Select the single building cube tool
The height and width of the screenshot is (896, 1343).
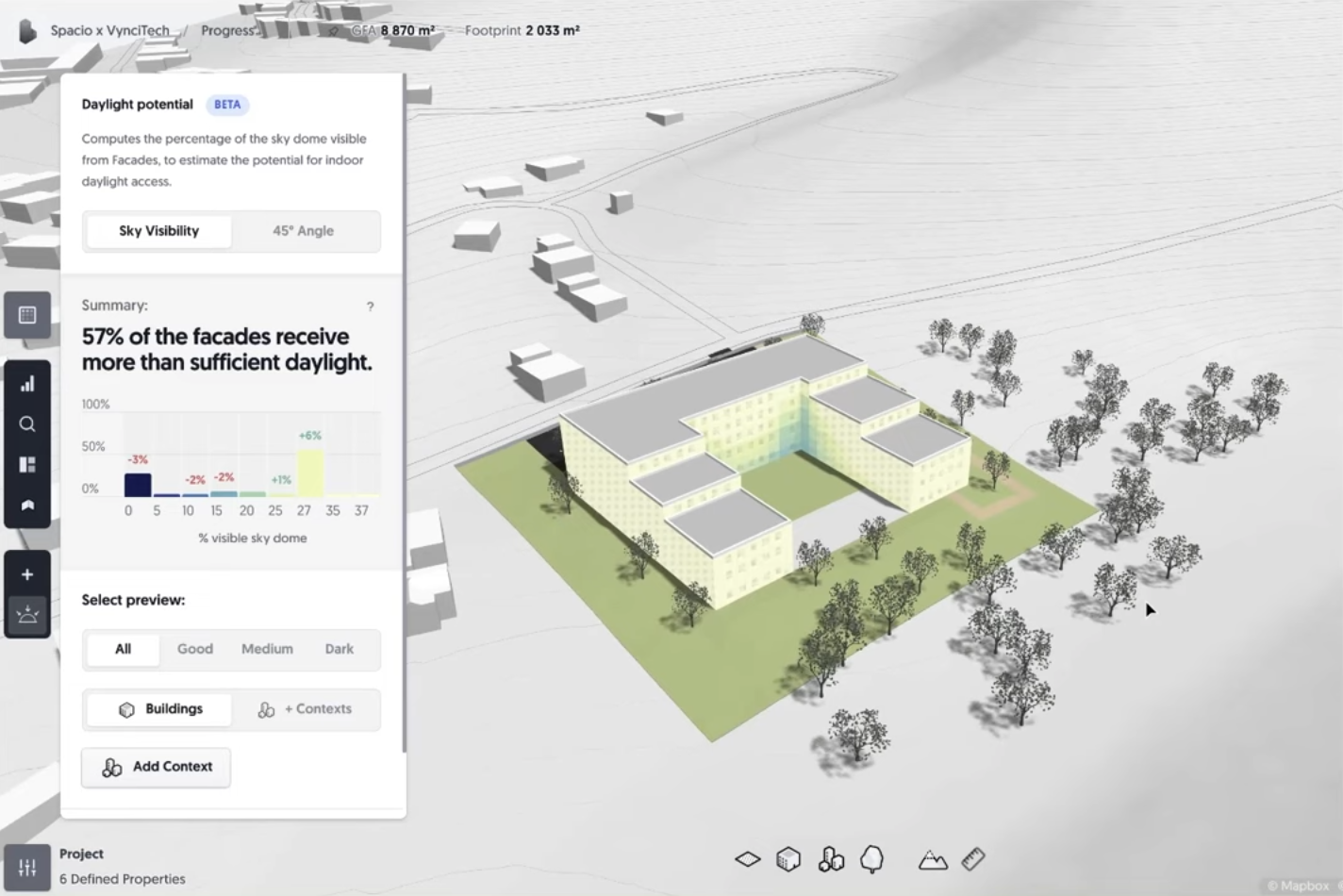[x=788, y=859]
